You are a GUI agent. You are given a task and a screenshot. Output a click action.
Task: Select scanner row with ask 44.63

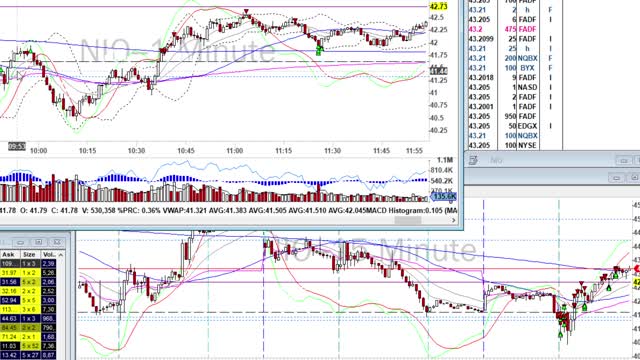[x=28, y=318]
